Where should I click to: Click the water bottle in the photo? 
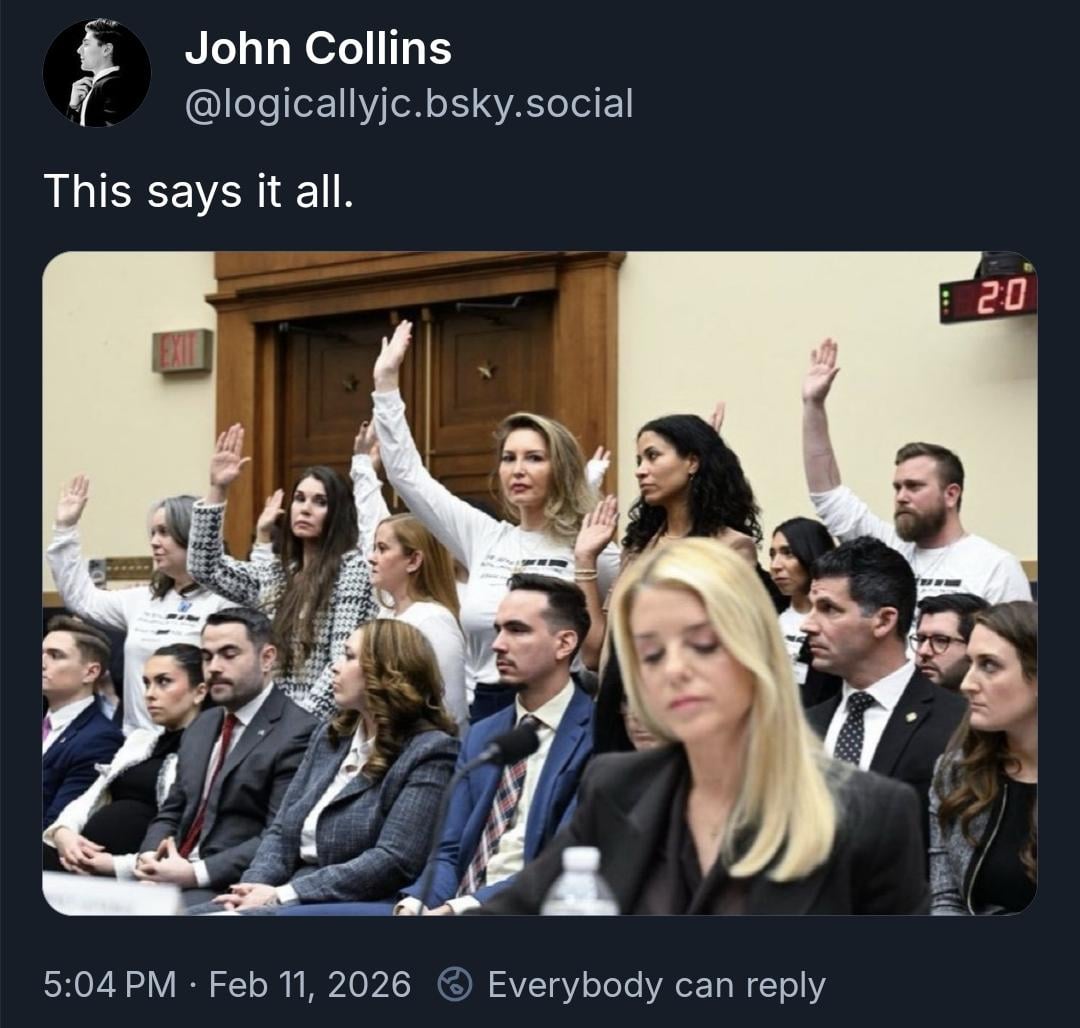(579, 882)
